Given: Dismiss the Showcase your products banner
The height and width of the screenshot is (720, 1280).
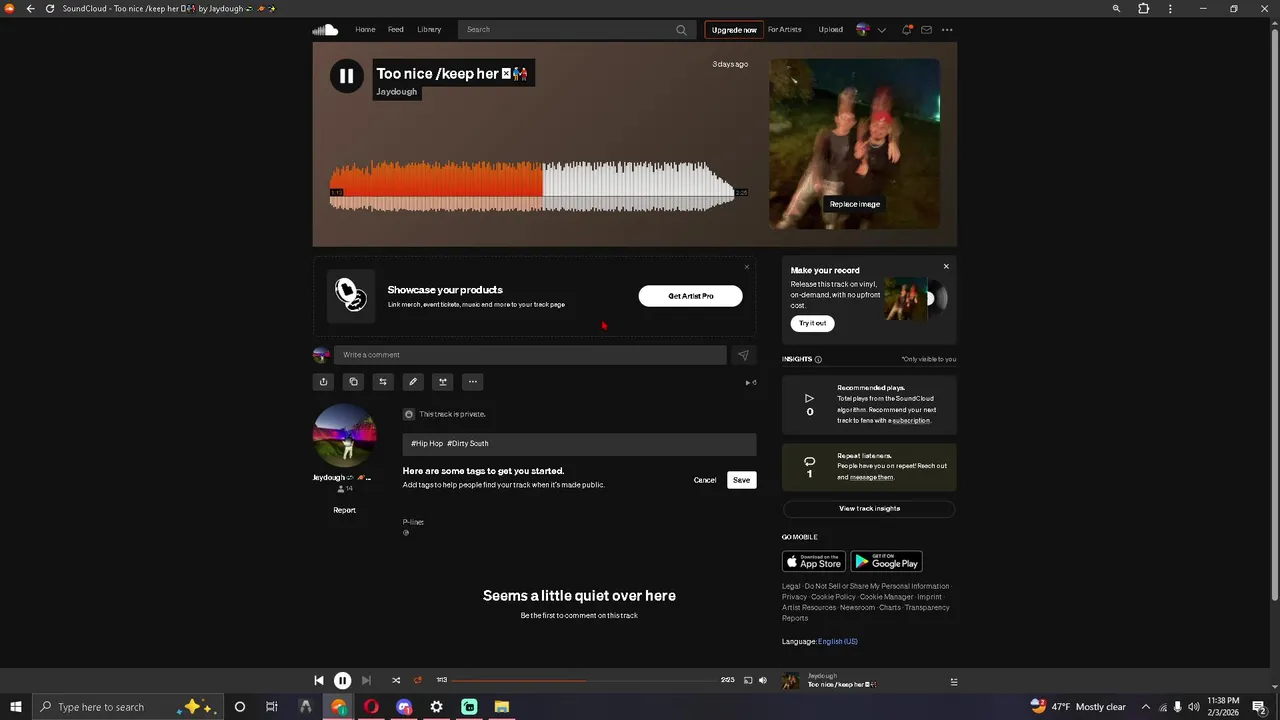Looking at the screenshot, I should point(746,267).
